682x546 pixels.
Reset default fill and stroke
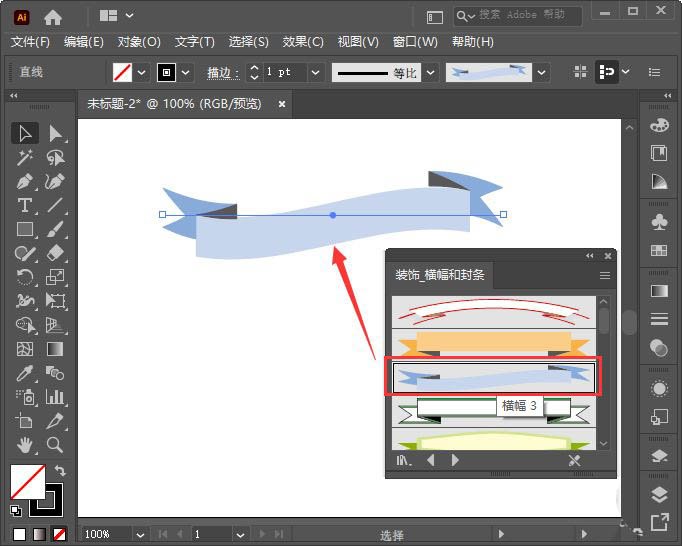16,510
